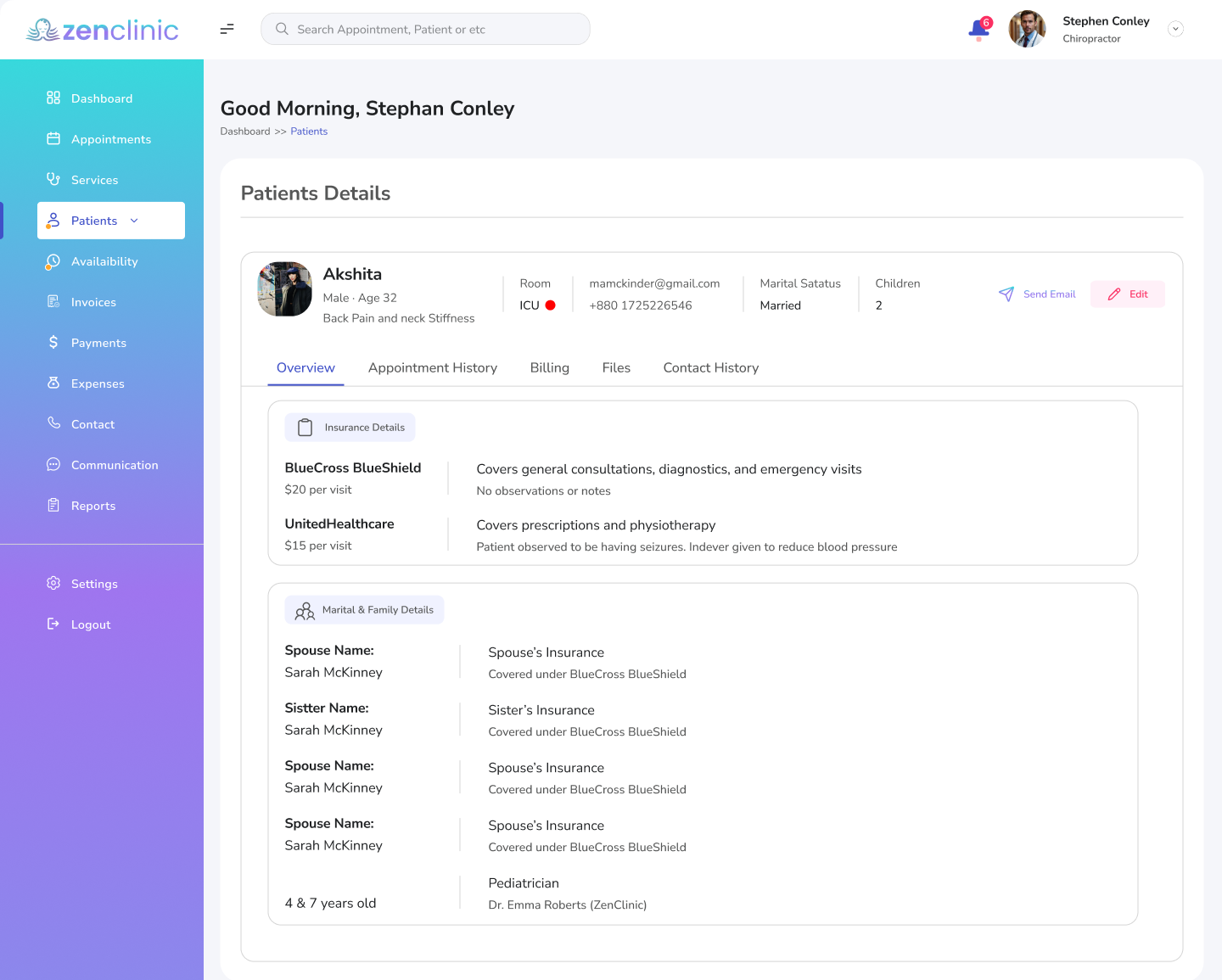Screen dimensions: 1222x980
Task: Click the red ICU status indicator
Action: pos(550,305)
